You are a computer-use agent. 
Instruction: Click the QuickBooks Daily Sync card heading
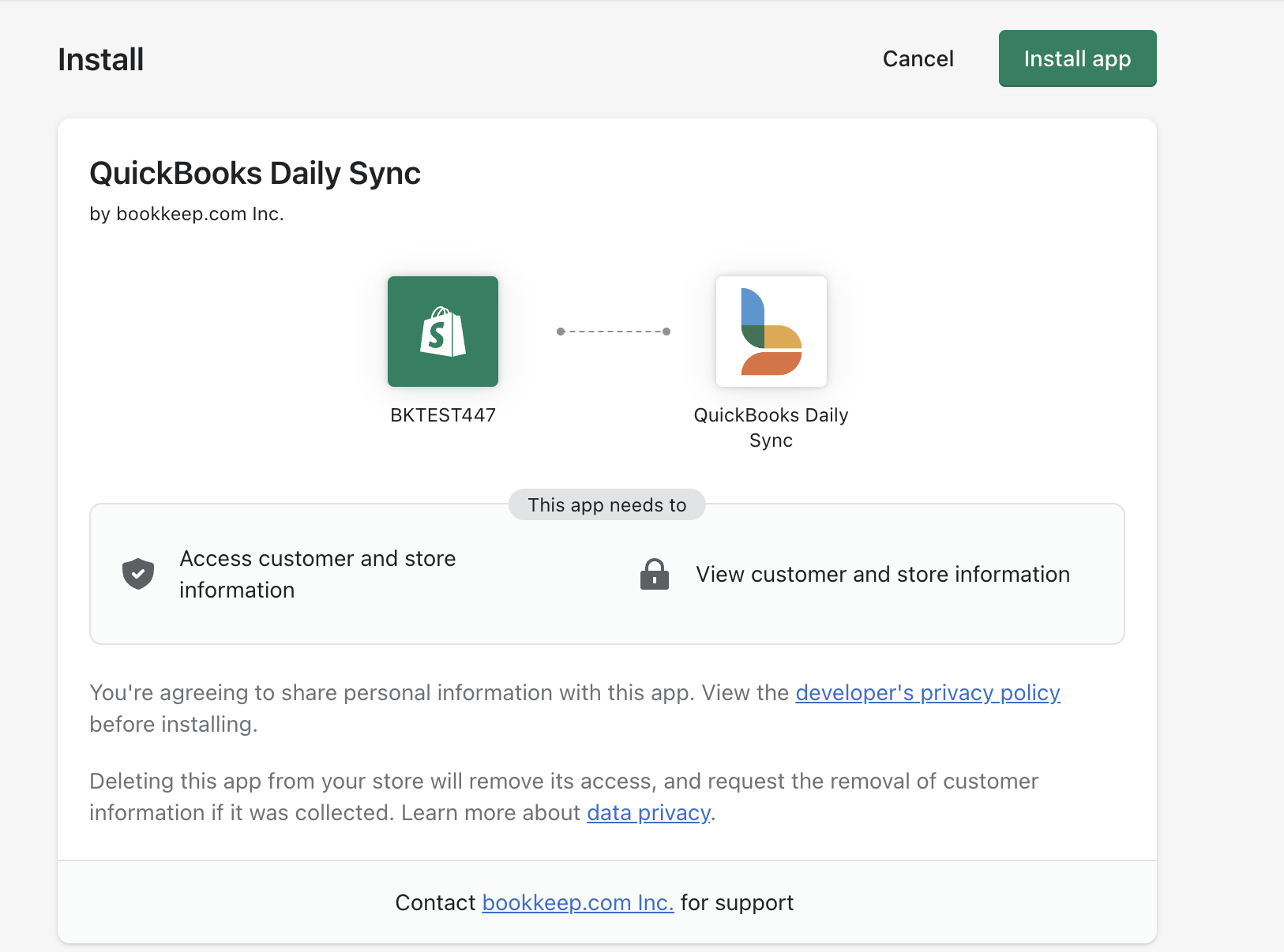(x=255, y=174)
